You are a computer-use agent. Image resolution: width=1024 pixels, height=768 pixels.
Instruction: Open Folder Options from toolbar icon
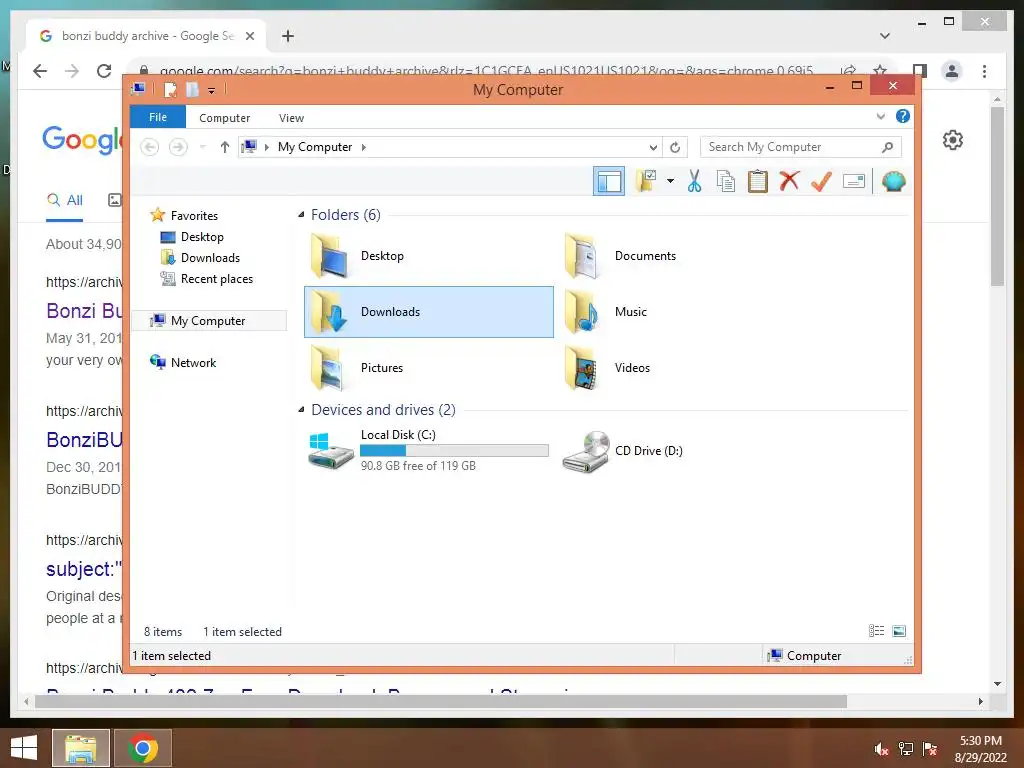point(647,181)
